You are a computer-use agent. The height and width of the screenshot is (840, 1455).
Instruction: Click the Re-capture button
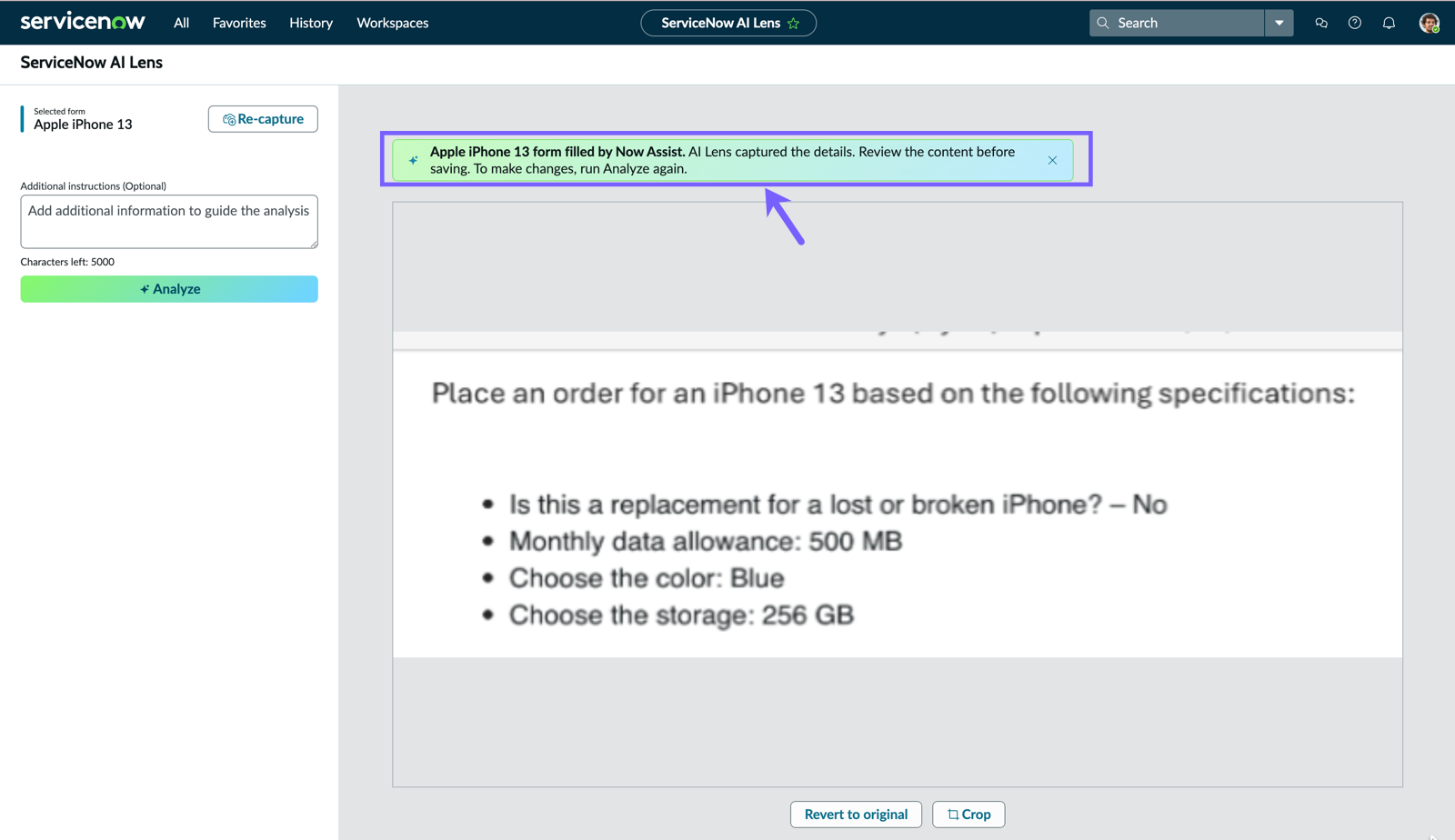(263, 119)
